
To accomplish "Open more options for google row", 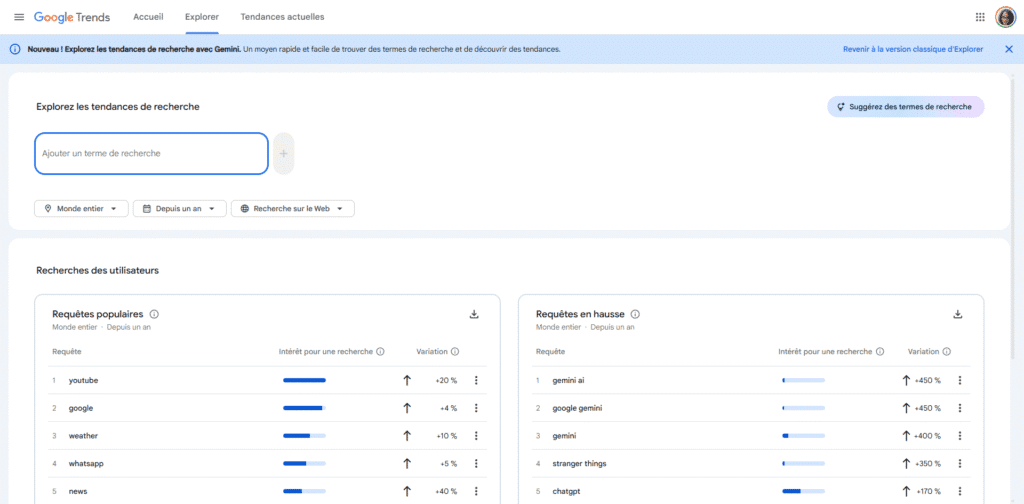I will tap(476, 408).
